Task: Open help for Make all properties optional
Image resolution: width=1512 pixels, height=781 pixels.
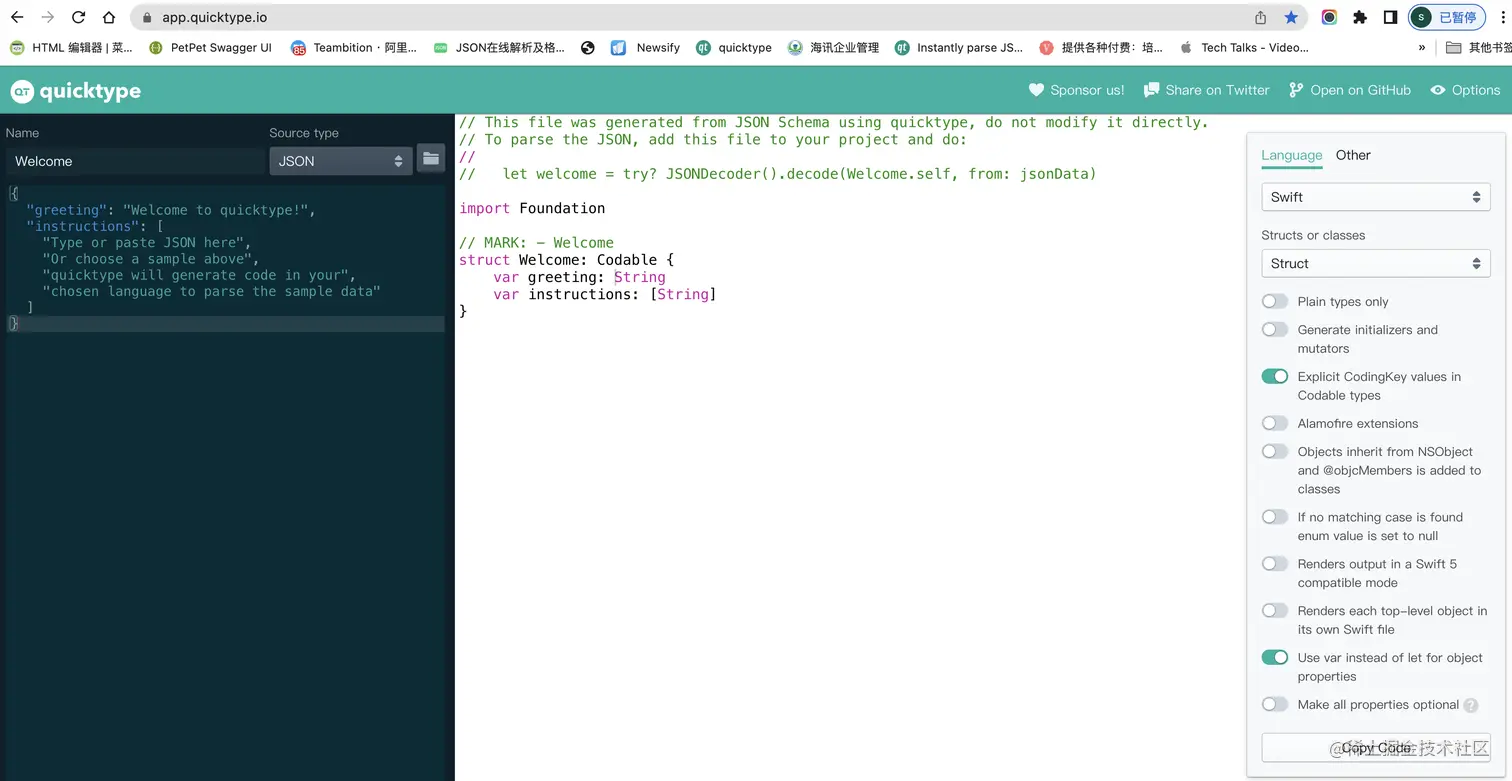Action: tap(1471, 705)
